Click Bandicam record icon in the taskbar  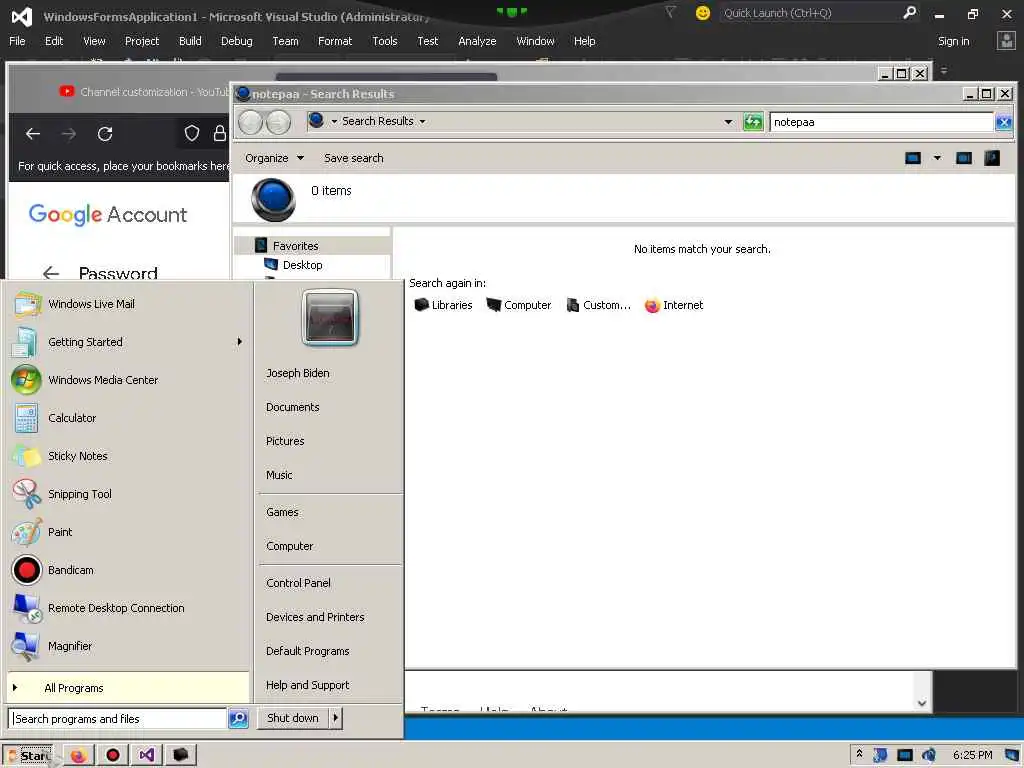pyautogui.click(x=113, y=756)
